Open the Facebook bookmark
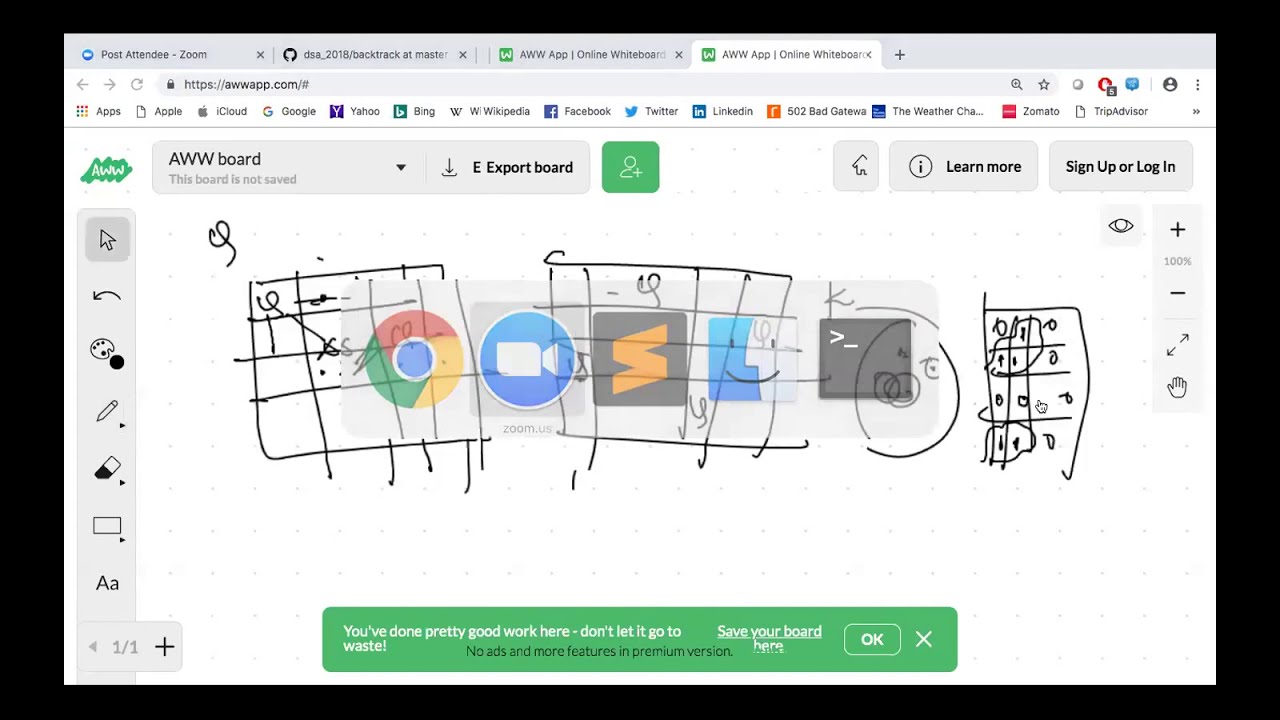This screenshot has width=1280, height=720. 577,112
